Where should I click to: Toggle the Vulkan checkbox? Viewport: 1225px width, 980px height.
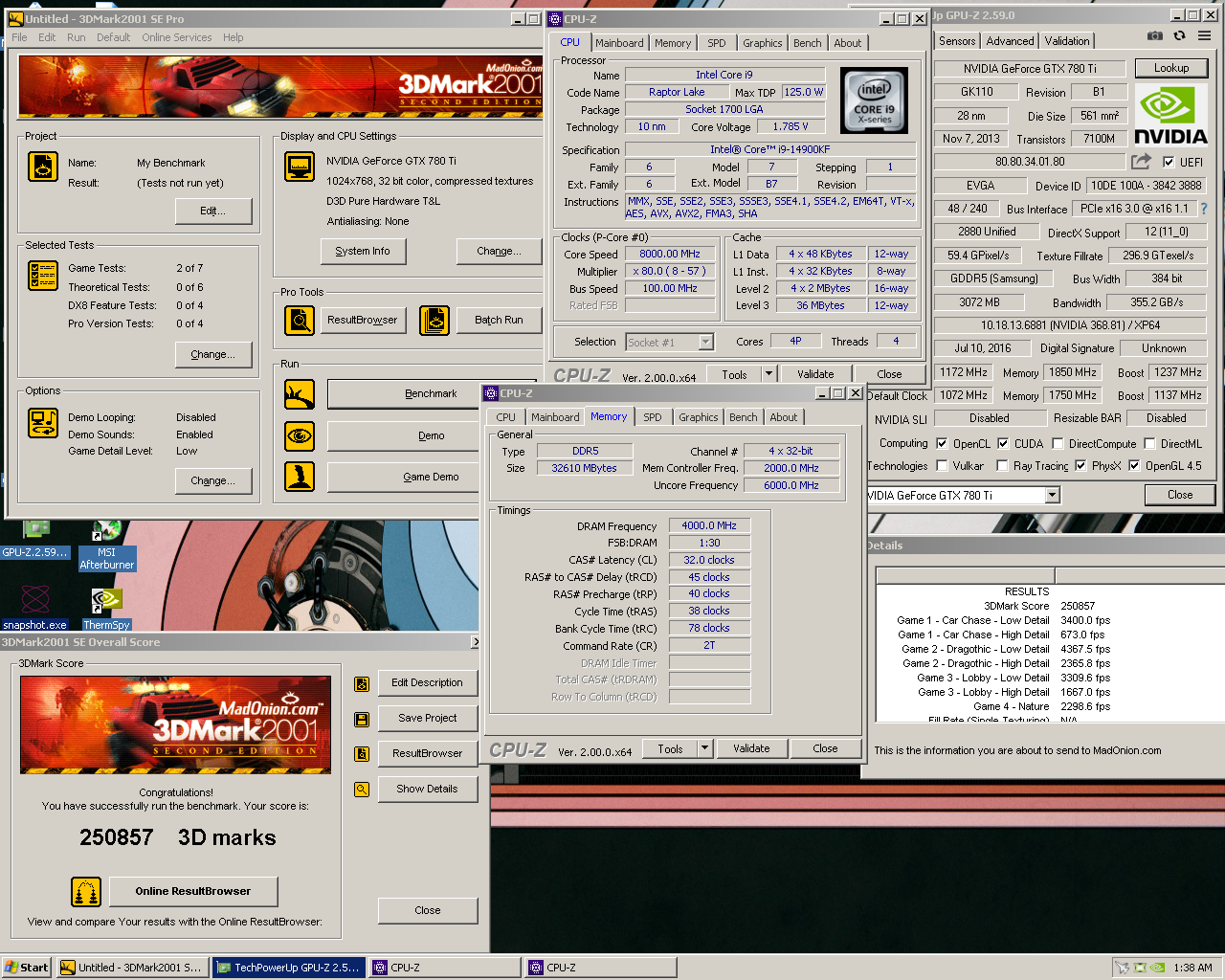point(942,466)
